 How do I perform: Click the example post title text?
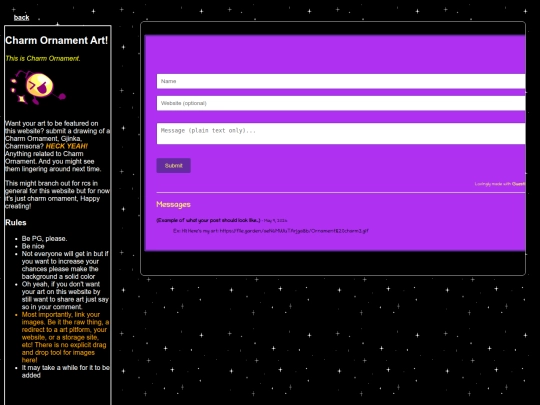208,220
